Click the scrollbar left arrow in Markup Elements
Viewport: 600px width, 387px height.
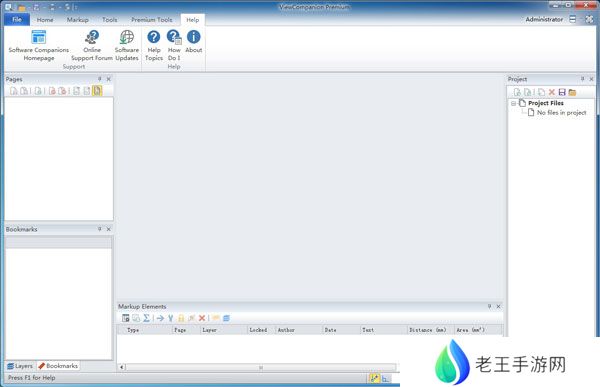tap(122, 367)
